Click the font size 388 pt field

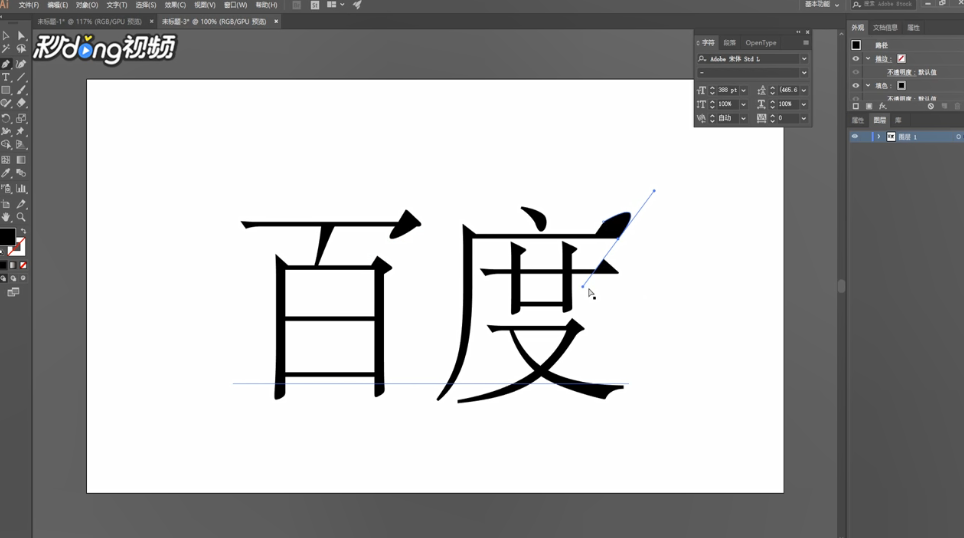pyautogui.click(x=728, y=90)
